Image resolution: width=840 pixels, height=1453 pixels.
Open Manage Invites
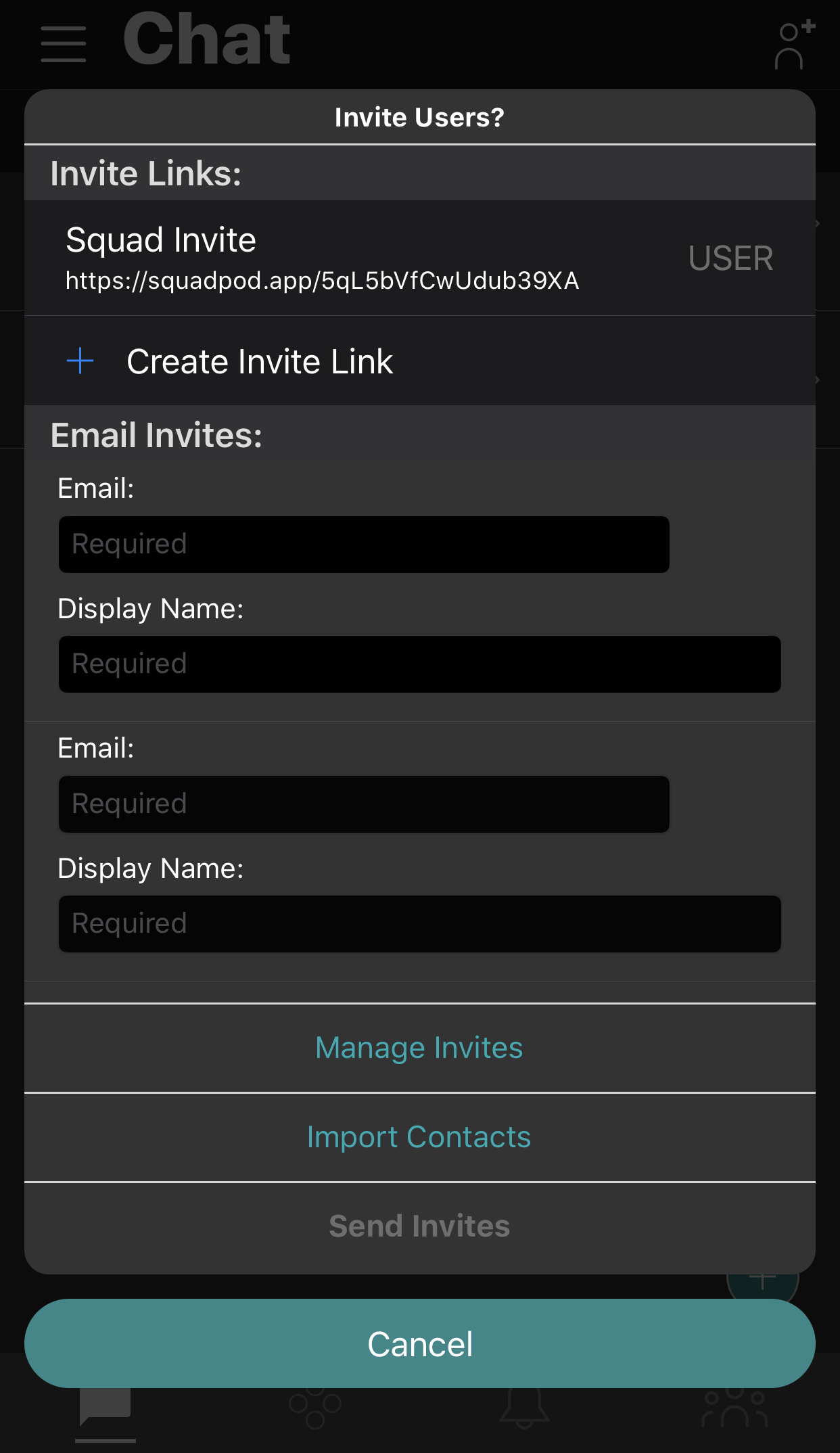tap(419, 1048)
